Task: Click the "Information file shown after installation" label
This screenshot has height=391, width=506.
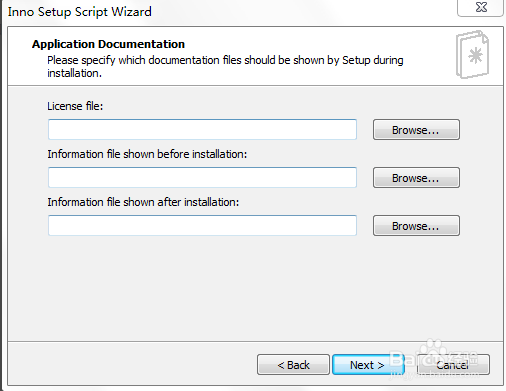Action: coord(143,202)
